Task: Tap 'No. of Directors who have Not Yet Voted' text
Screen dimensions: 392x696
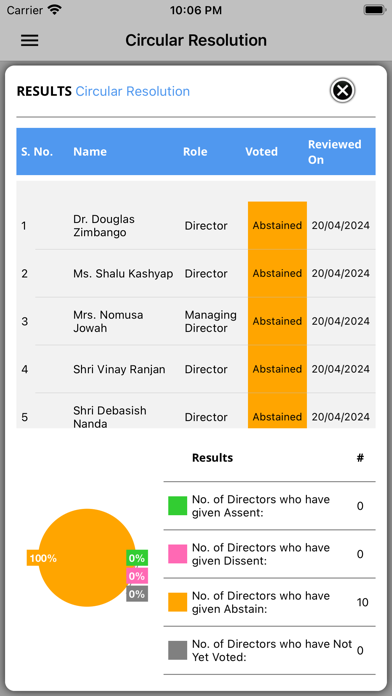Action: [272, 651]
